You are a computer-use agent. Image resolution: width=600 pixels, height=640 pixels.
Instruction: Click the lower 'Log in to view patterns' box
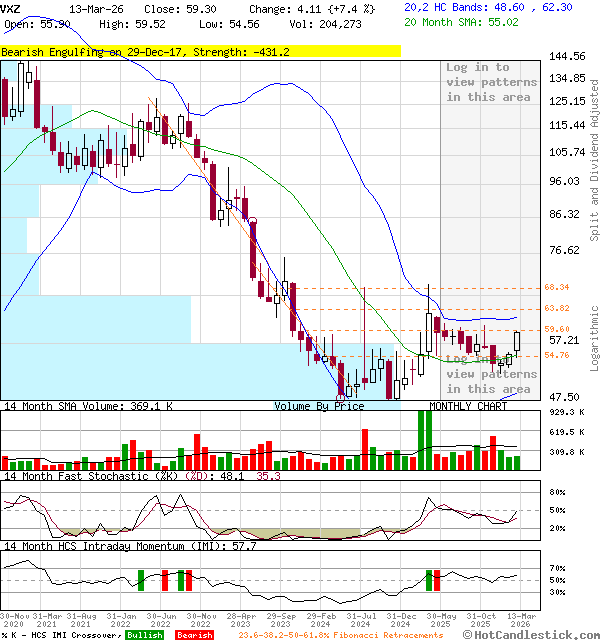tap(491, 374)
